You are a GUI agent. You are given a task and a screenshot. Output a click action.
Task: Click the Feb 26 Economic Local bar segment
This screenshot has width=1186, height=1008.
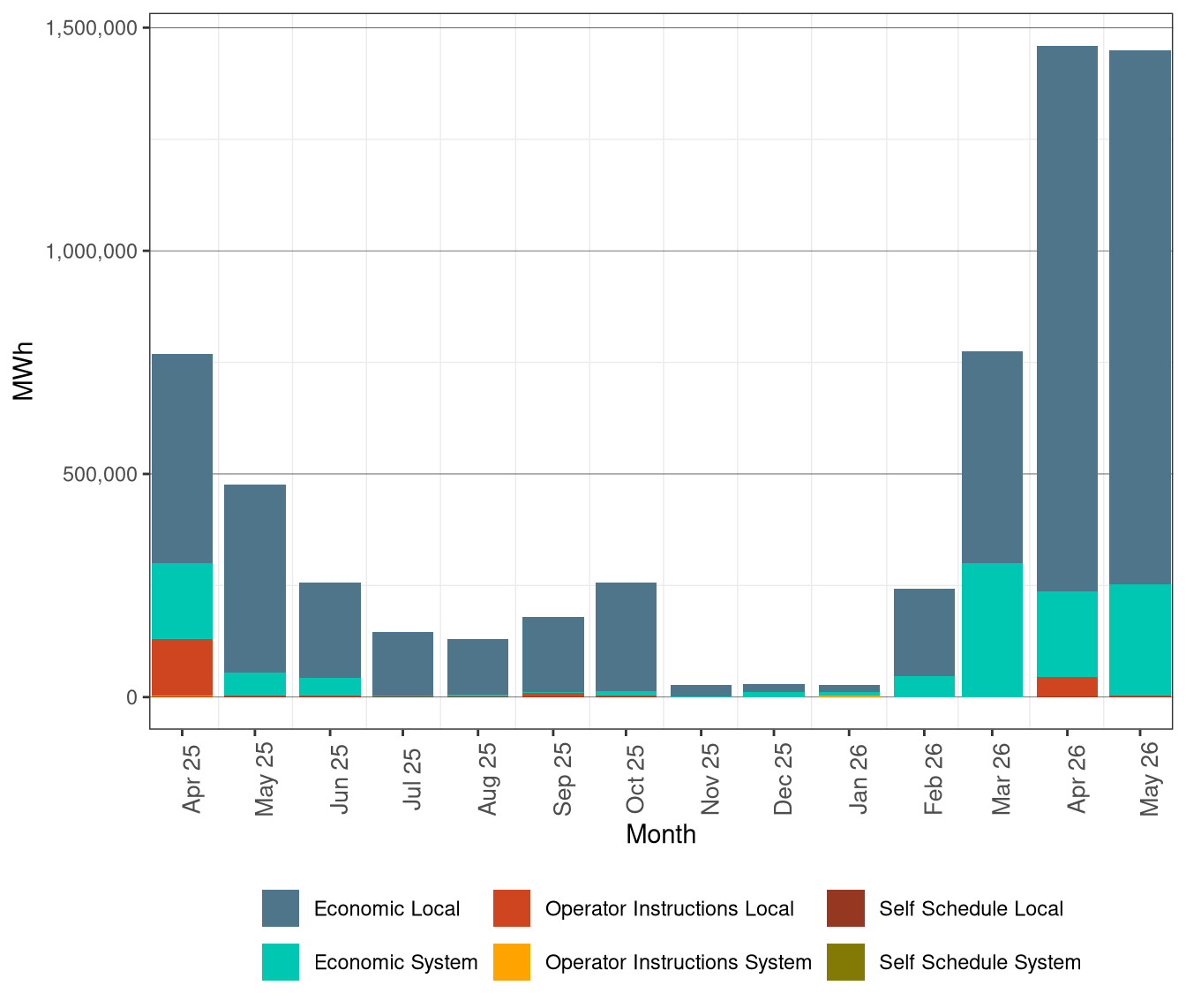(925, 632)
